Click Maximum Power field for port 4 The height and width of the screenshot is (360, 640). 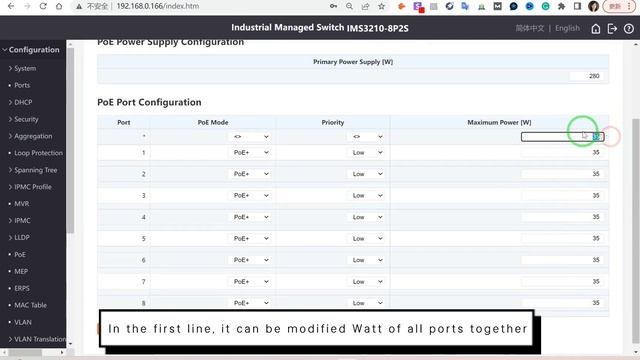tap(562, 217)
